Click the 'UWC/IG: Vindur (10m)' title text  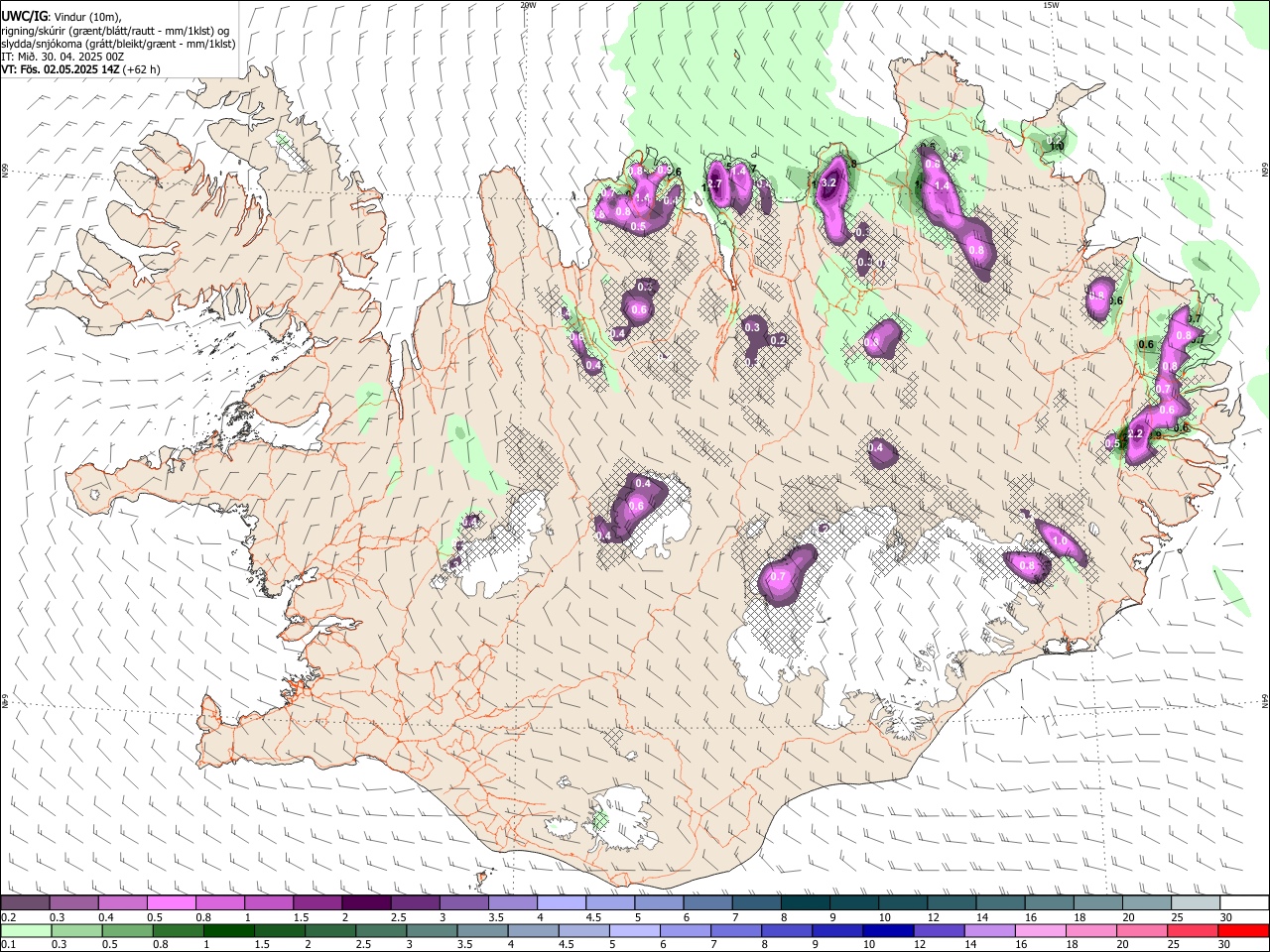point(61,16)
